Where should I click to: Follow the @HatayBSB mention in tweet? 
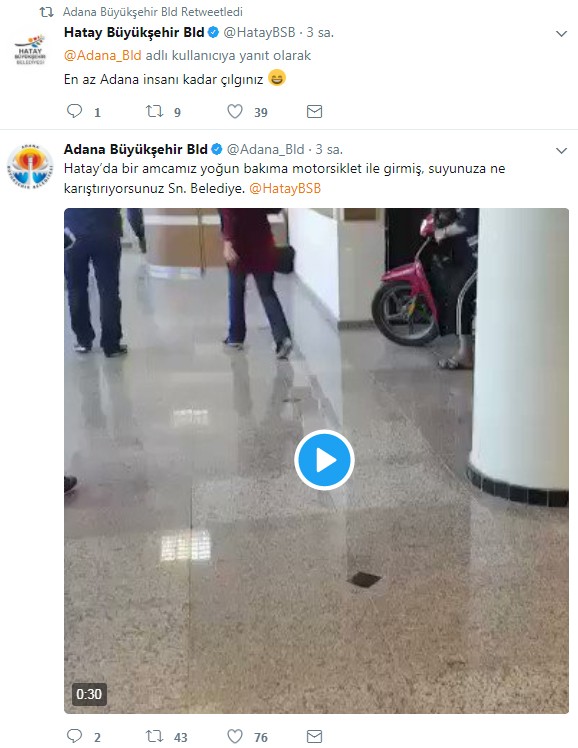(285, 188)
